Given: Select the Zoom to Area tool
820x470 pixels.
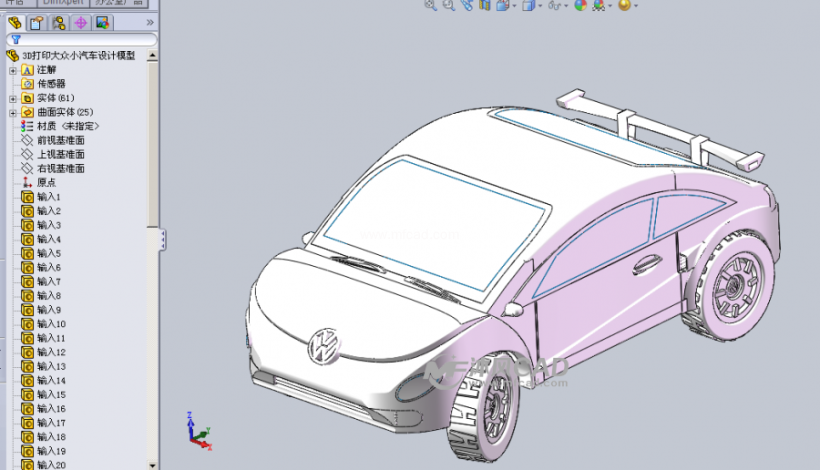Looking at the screenshot, I should coord(449,5).
